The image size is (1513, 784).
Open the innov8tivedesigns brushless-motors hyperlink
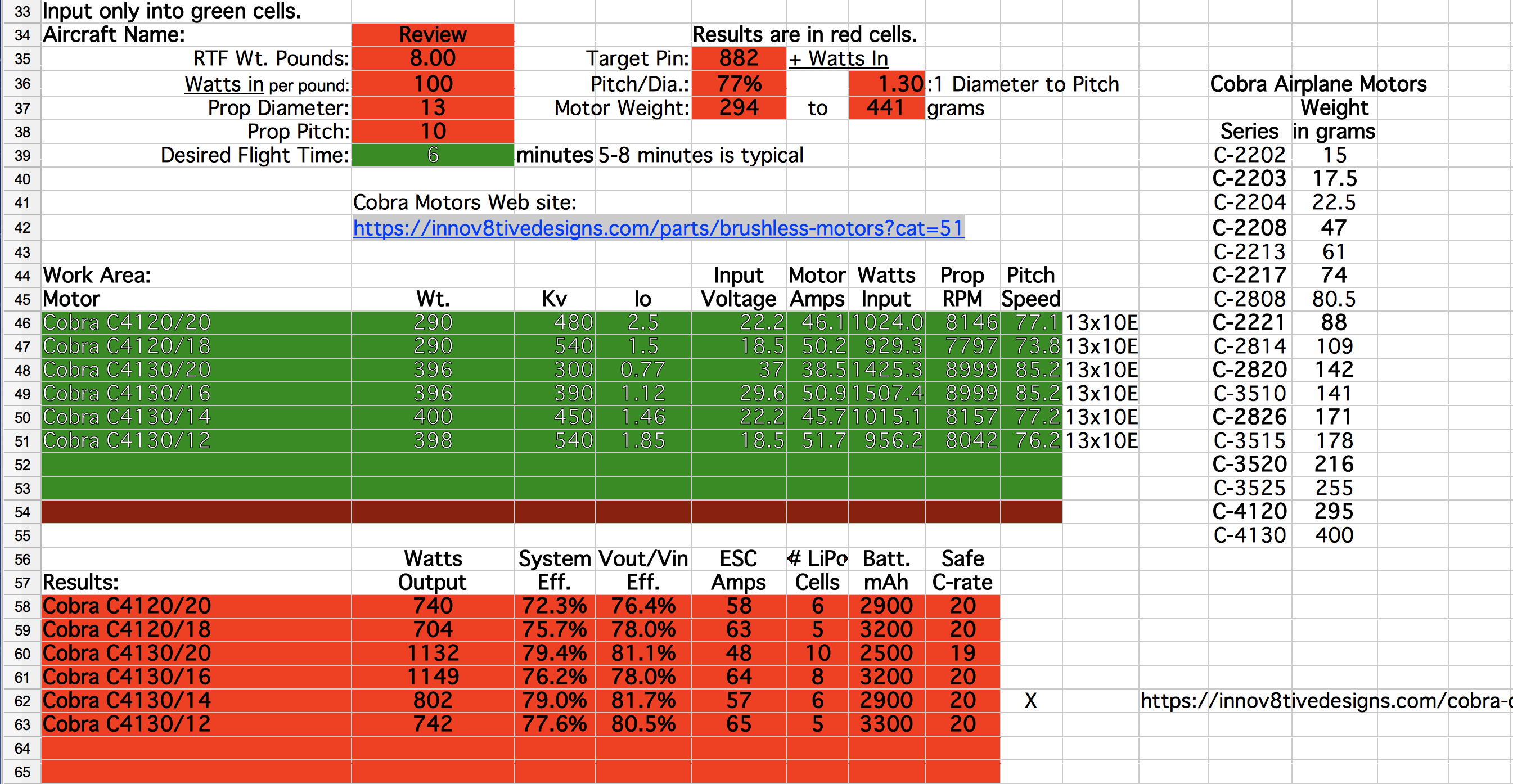tap(659, 228)
